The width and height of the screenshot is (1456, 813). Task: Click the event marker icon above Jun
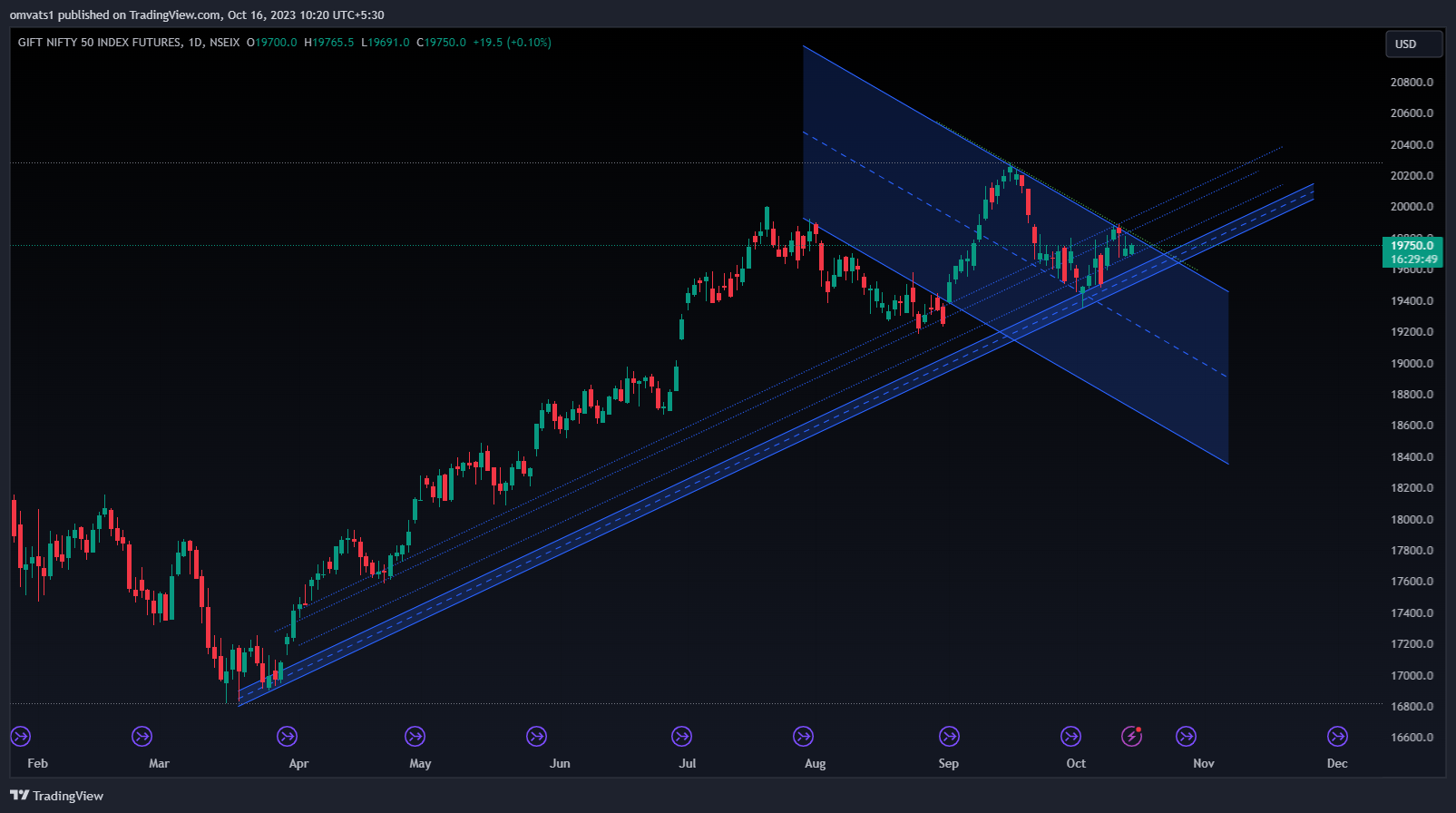(536, 736)
